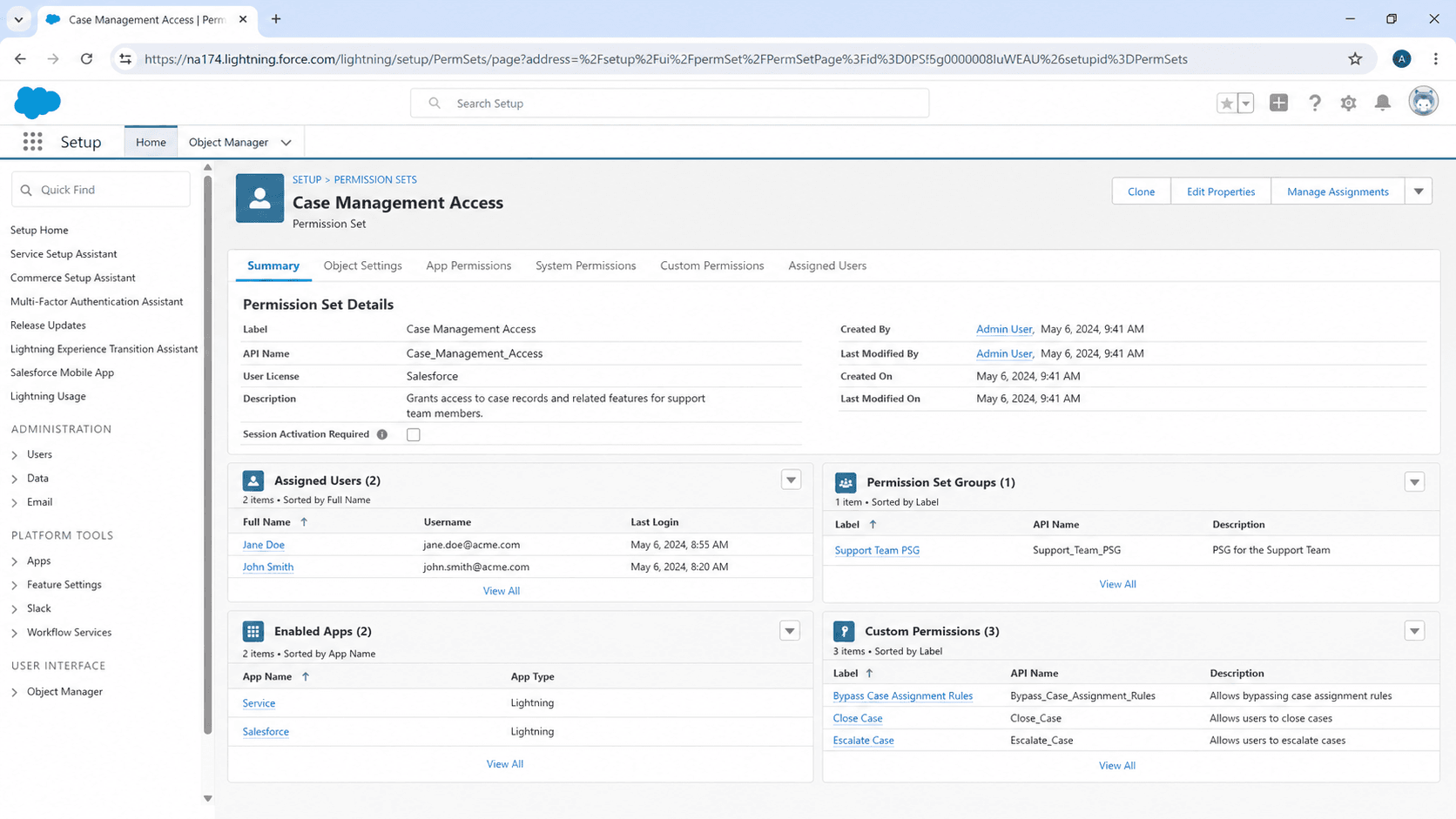Click the sidebar scroll-down arrow
Image resolution: width=1456 pixels, height=819 pixels.
(x=207, y=798)
